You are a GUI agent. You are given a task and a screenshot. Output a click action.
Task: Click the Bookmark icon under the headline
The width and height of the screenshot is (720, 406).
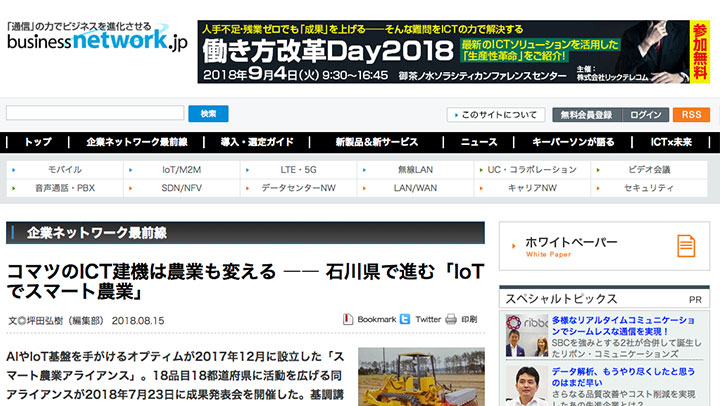(x=348, y=319)
